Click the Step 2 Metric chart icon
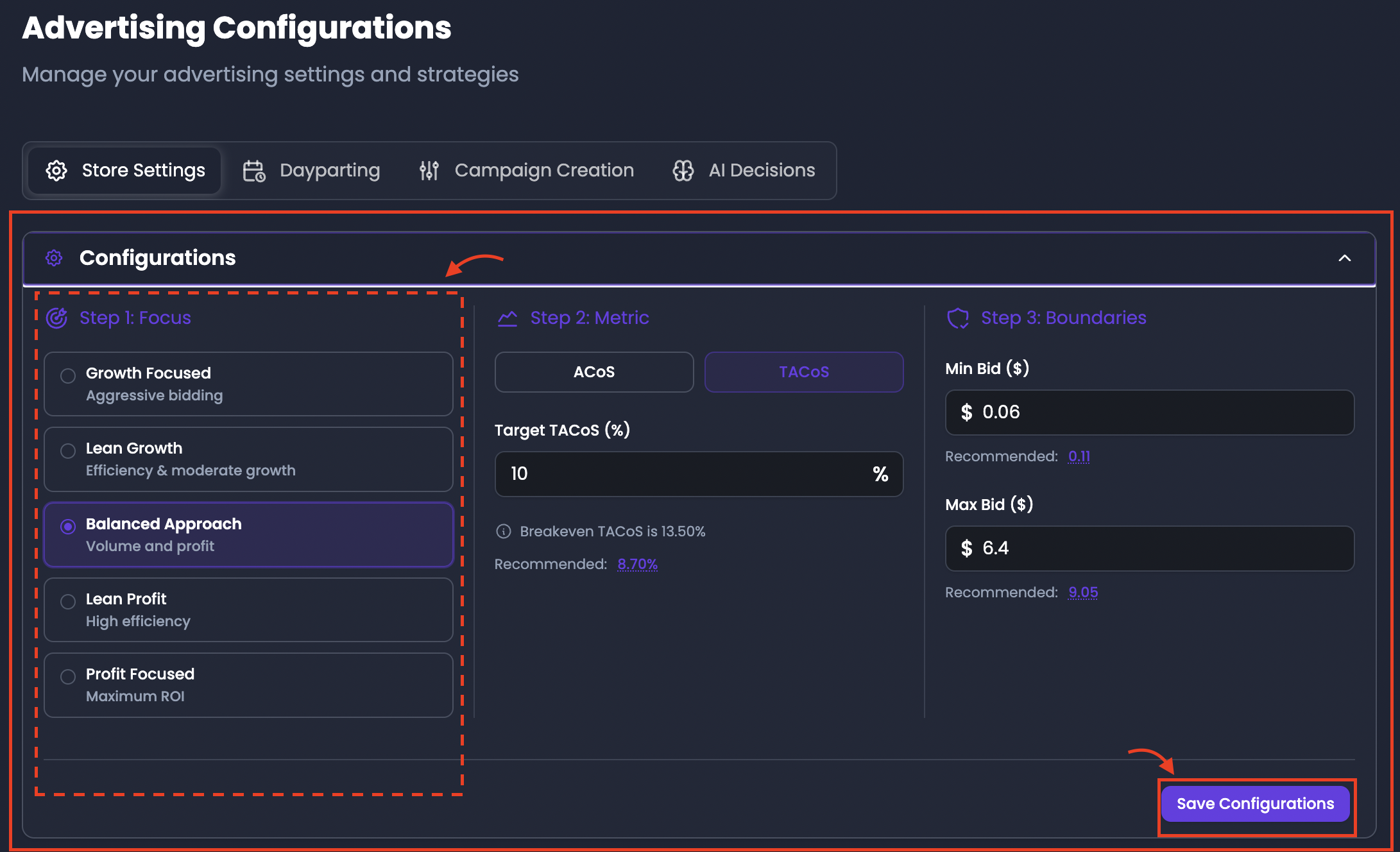1400x852 pixels. (x=508, y=318)
